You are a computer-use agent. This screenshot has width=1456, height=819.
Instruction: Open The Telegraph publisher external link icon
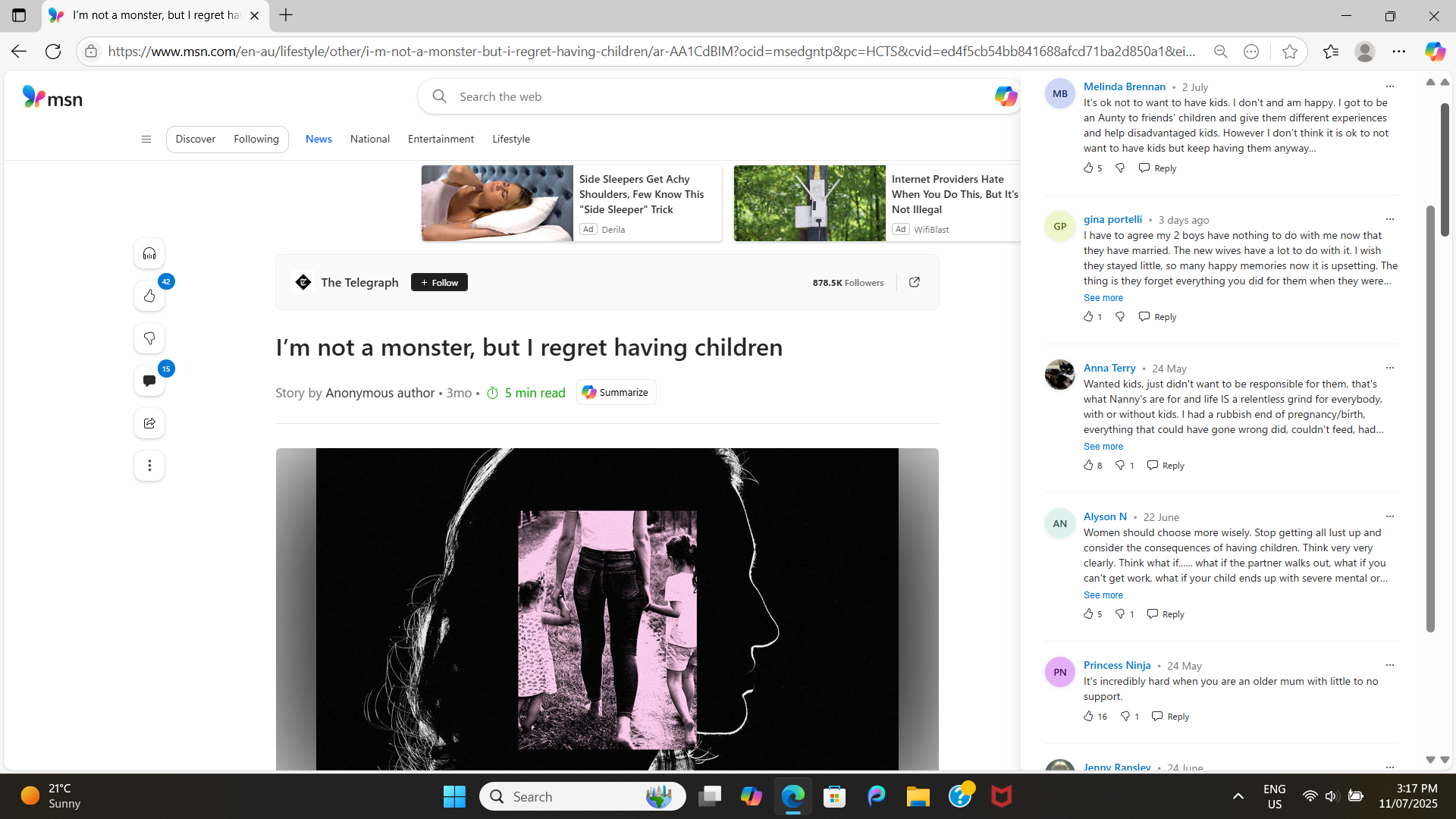pos(915,282)
